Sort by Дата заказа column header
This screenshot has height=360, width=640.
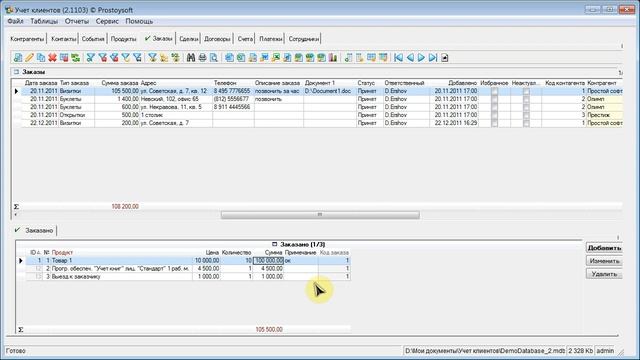[41, 83]
